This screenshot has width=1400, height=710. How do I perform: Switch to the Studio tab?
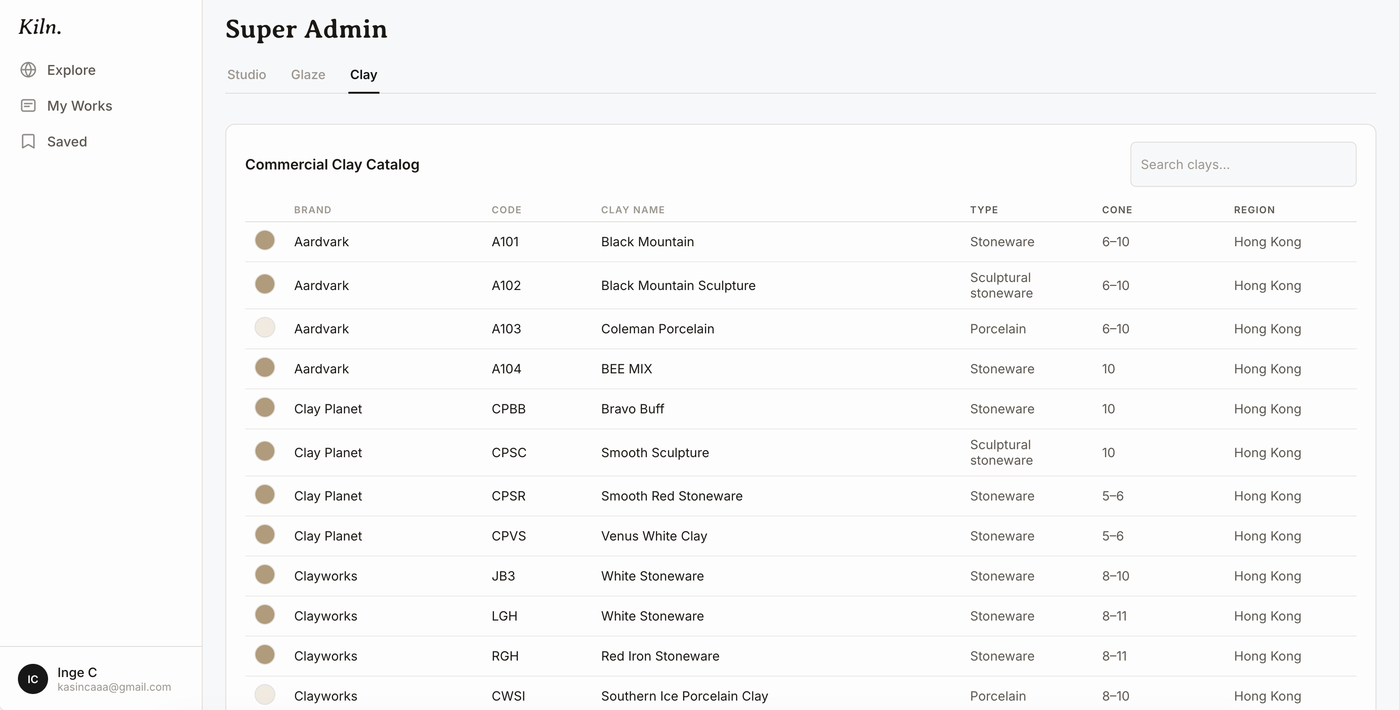click(247, 75)
